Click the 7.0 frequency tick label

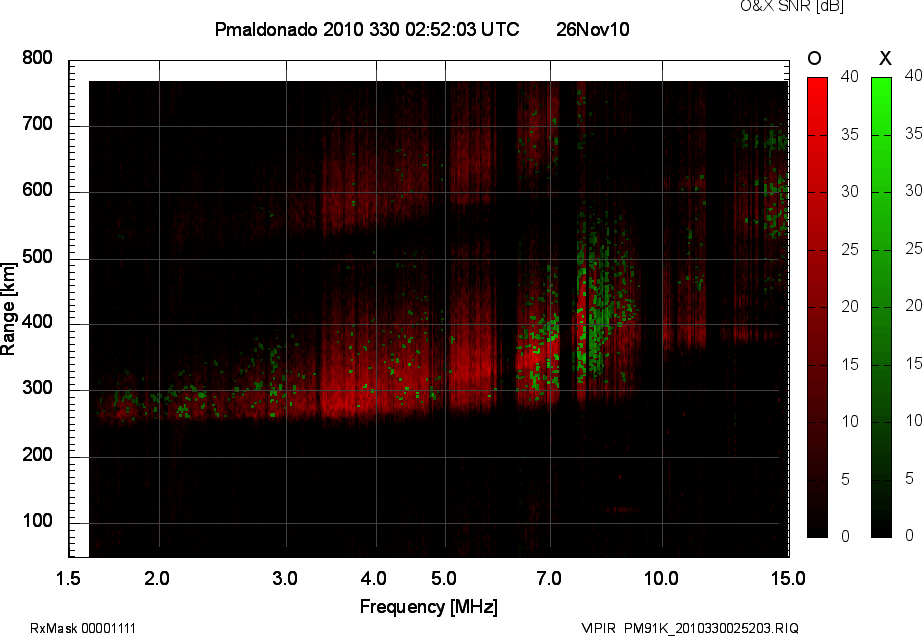click(x=549, y=578)
